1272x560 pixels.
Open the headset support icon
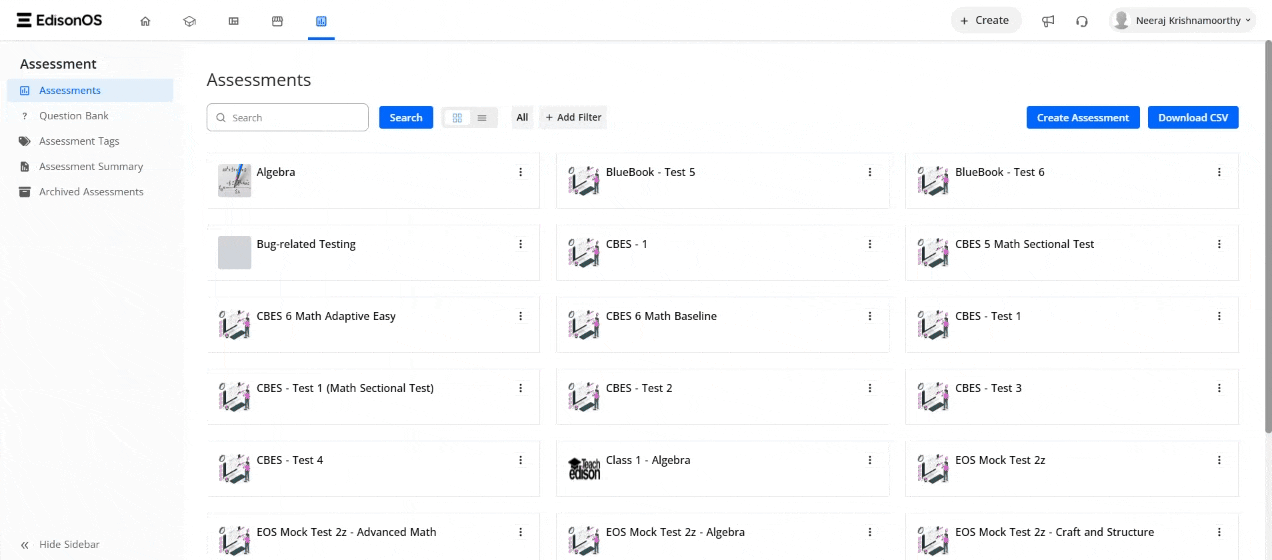click(1082, 21)
